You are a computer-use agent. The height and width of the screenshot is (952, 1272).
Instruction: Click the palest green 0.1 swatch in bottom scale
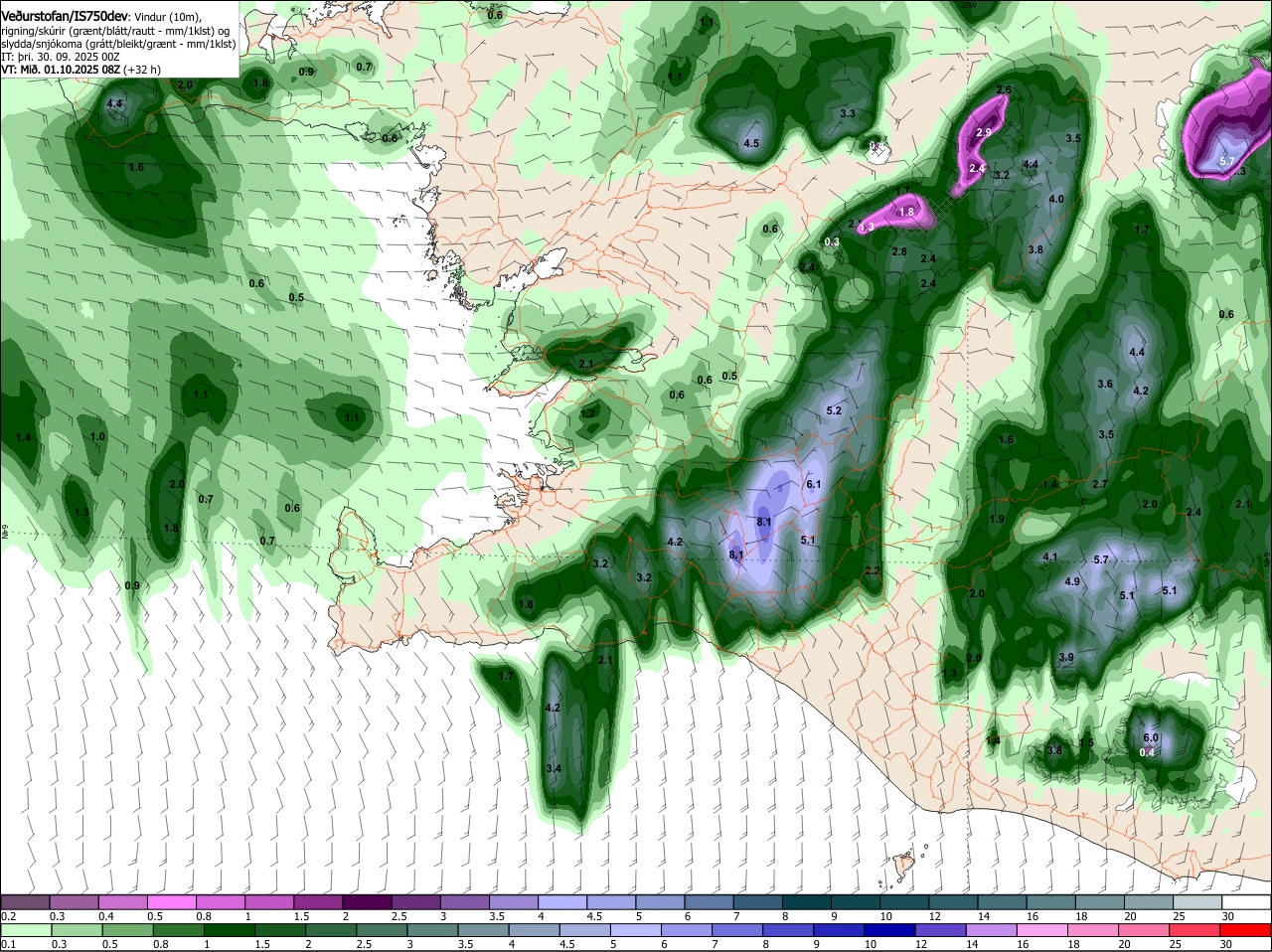click(25, 930)
